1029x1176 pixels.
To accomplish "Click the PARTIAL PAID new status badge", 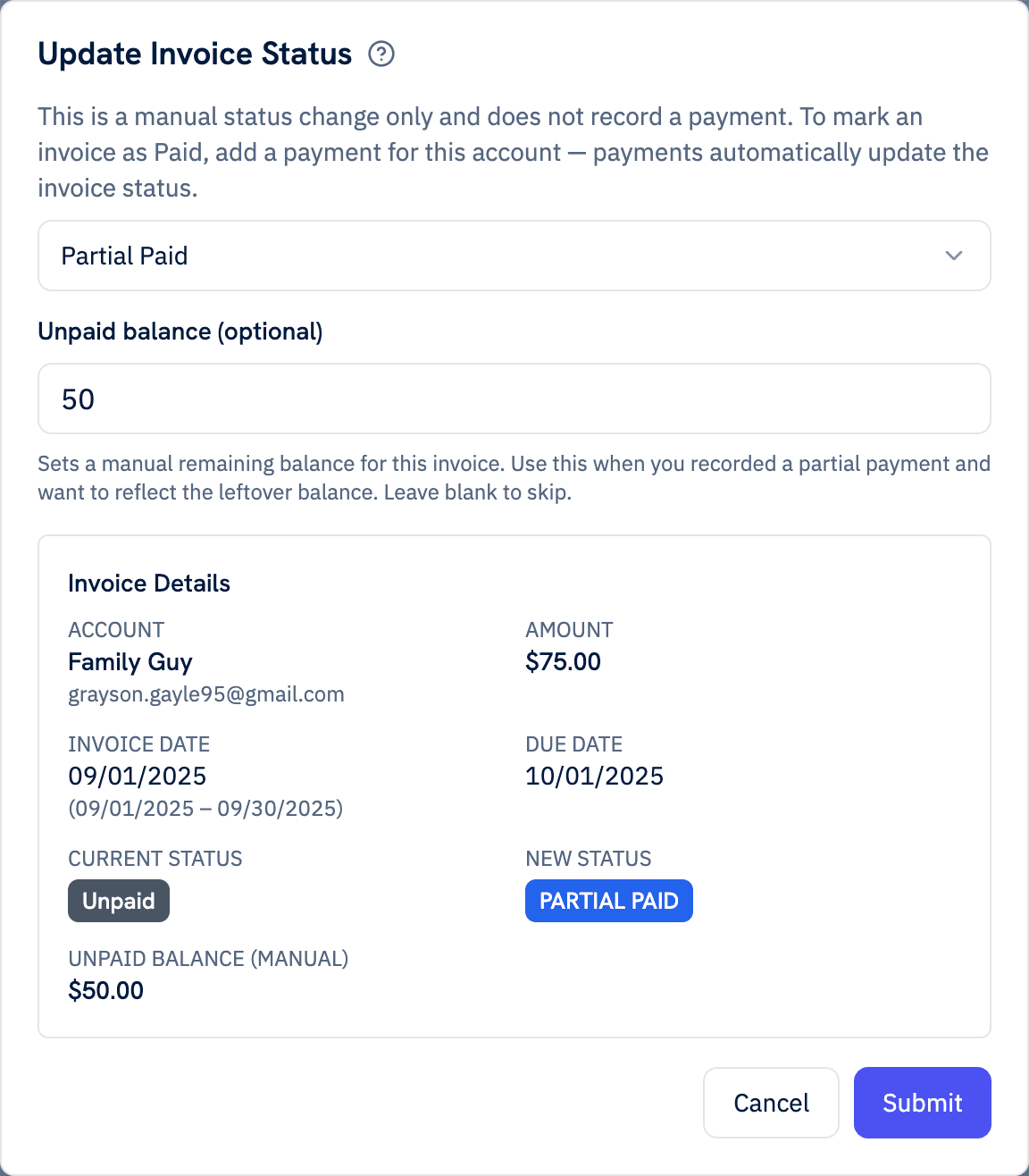I will tap(608, 901).
